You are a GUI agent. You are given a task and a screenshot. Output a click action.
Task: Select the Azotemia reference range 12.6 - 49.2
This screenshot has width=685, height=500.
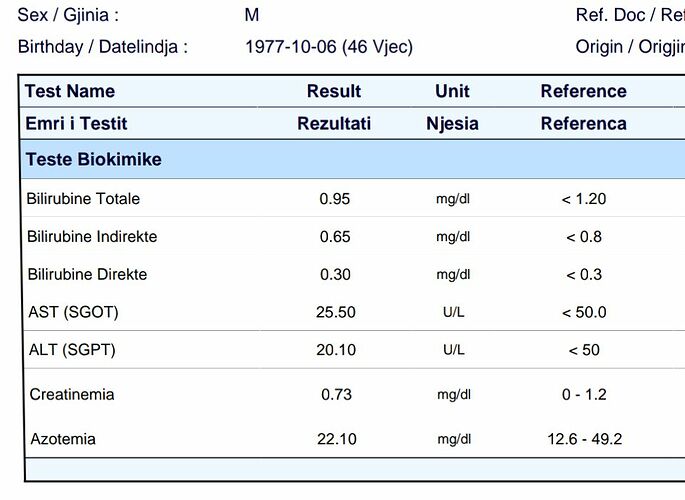pyautogui.click(x=585, y=439)
